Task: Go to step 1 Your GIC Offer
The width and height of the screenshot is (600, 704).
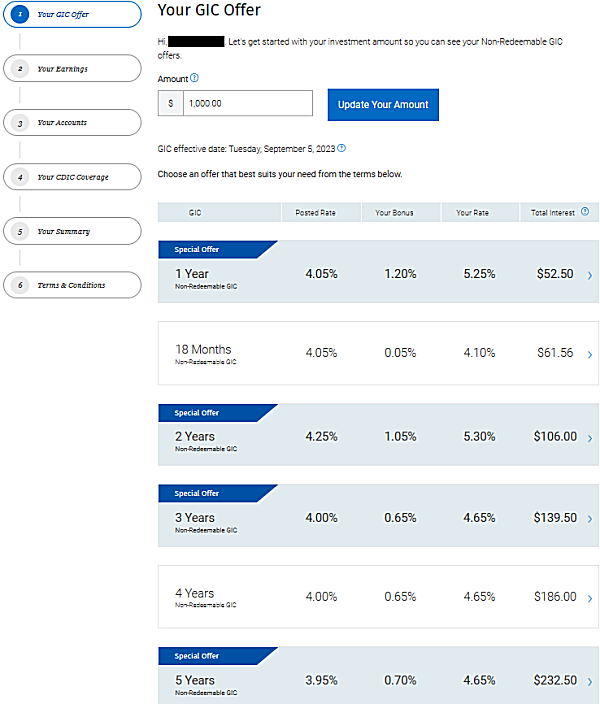Action: [x=71, y=14]
